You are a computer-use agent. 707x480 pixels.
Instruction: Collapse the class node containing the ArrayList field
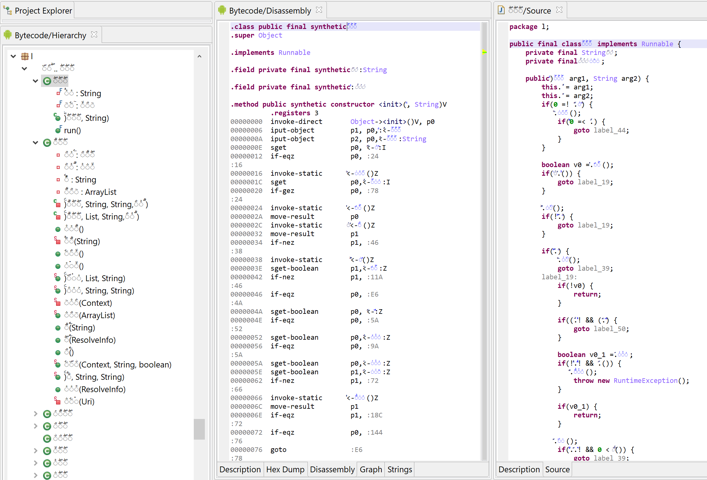[36, 142]
